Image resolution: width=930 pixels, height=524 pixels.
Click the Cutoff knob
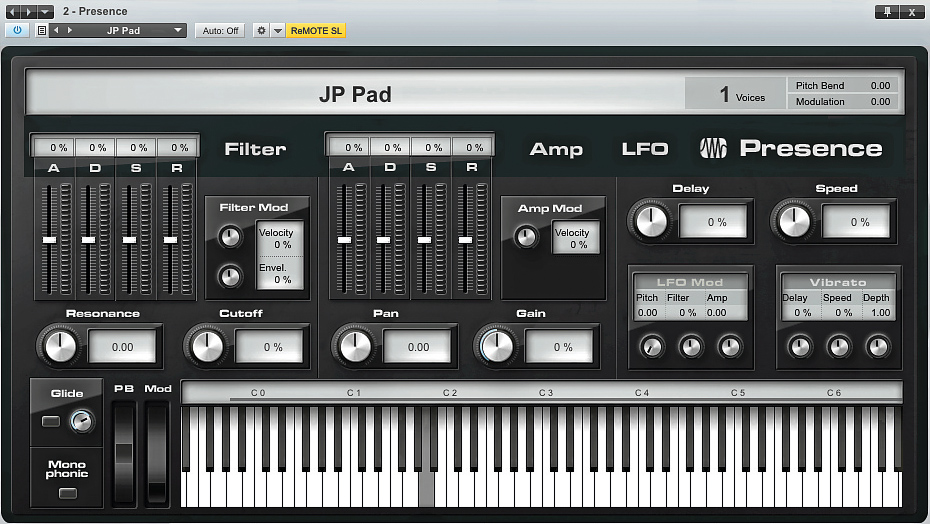point(207,347)
